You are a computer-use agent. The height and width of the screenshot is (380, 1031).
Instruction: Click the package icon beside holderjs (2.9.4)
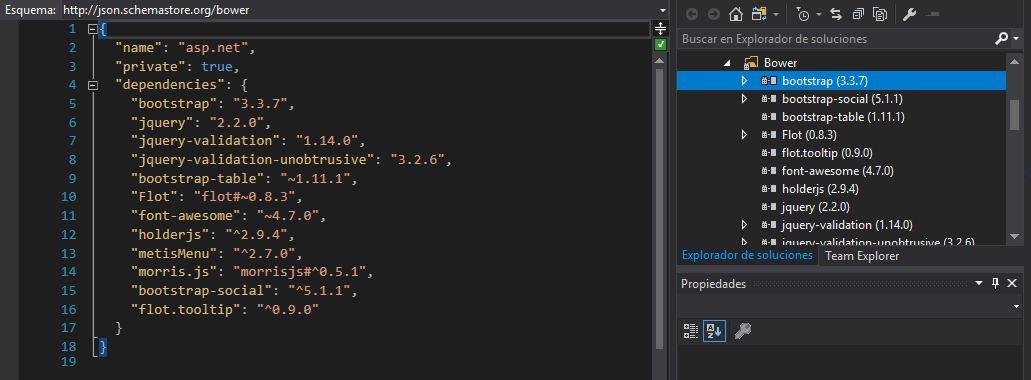click(x=769, y=189)
